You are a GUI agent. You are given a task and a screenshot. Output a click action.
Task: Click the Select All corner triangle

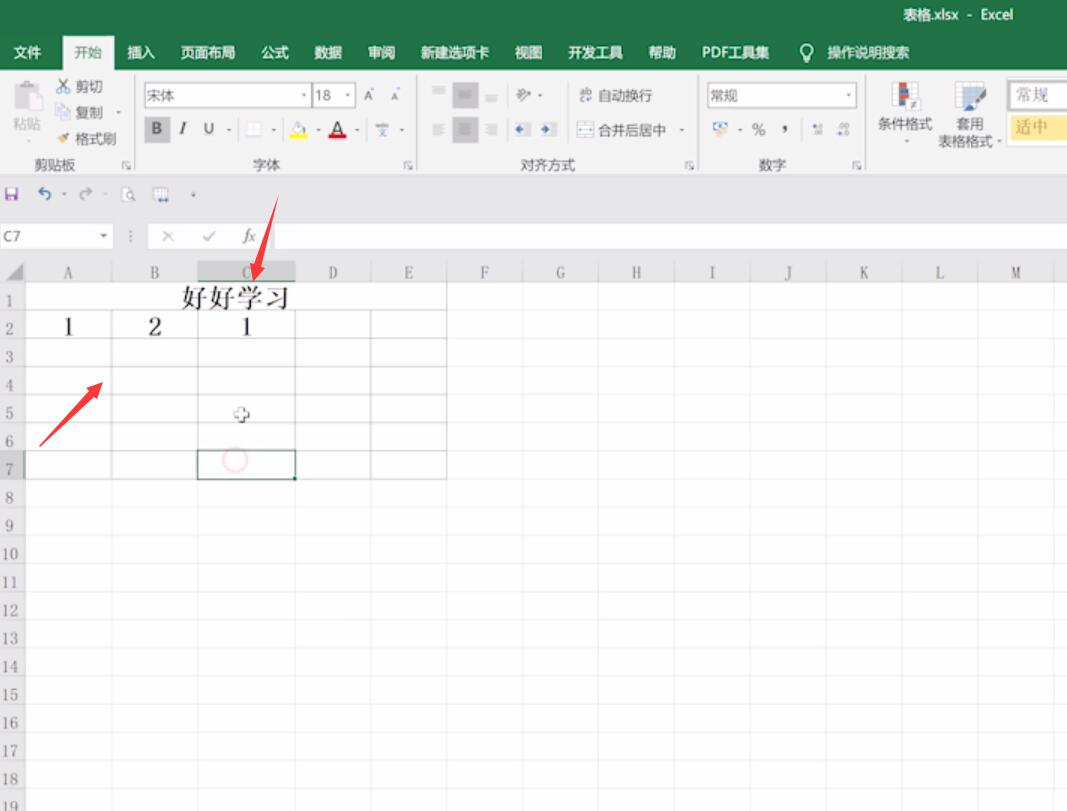(15, 273)
